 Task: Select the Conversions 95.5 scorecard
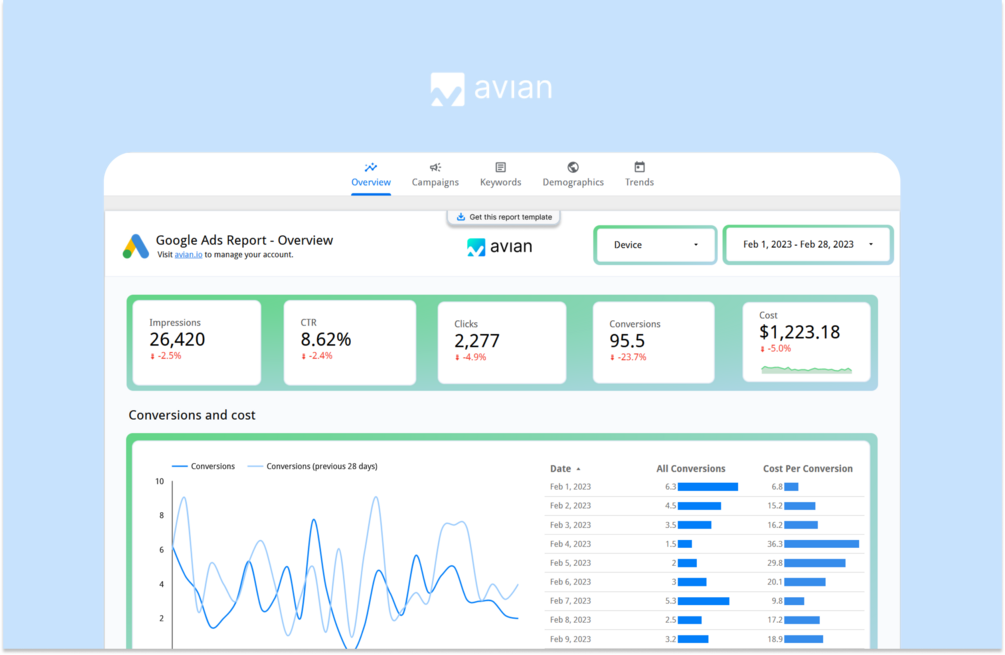[x=653, y=342]
